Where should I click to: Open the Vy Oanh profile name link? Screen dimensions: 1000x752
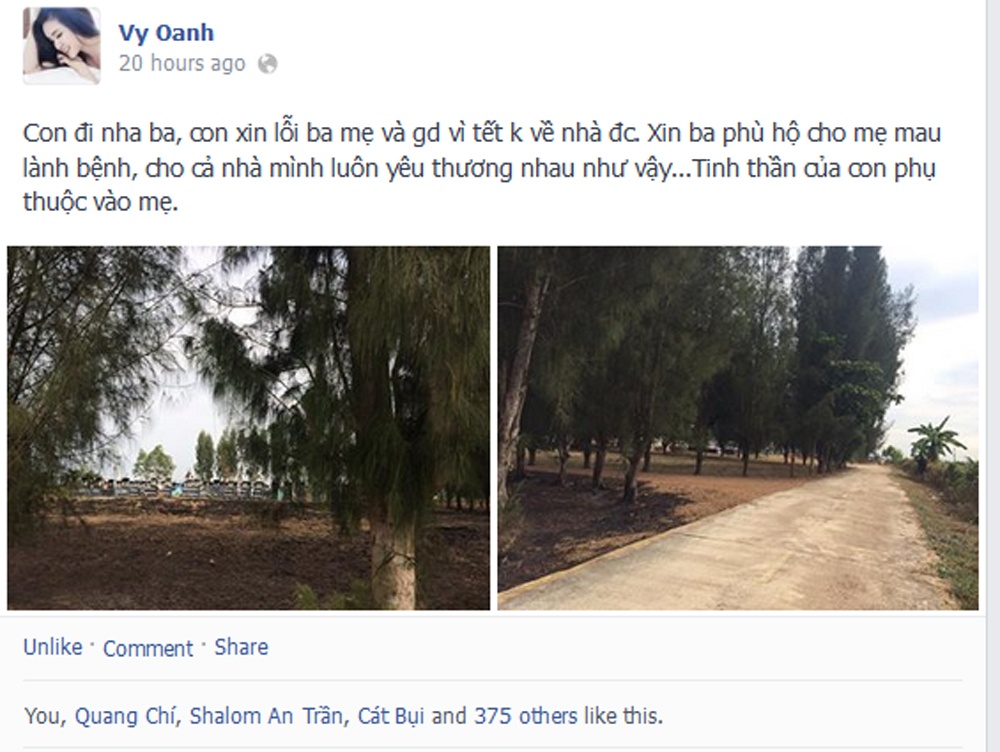pos(166,33)
